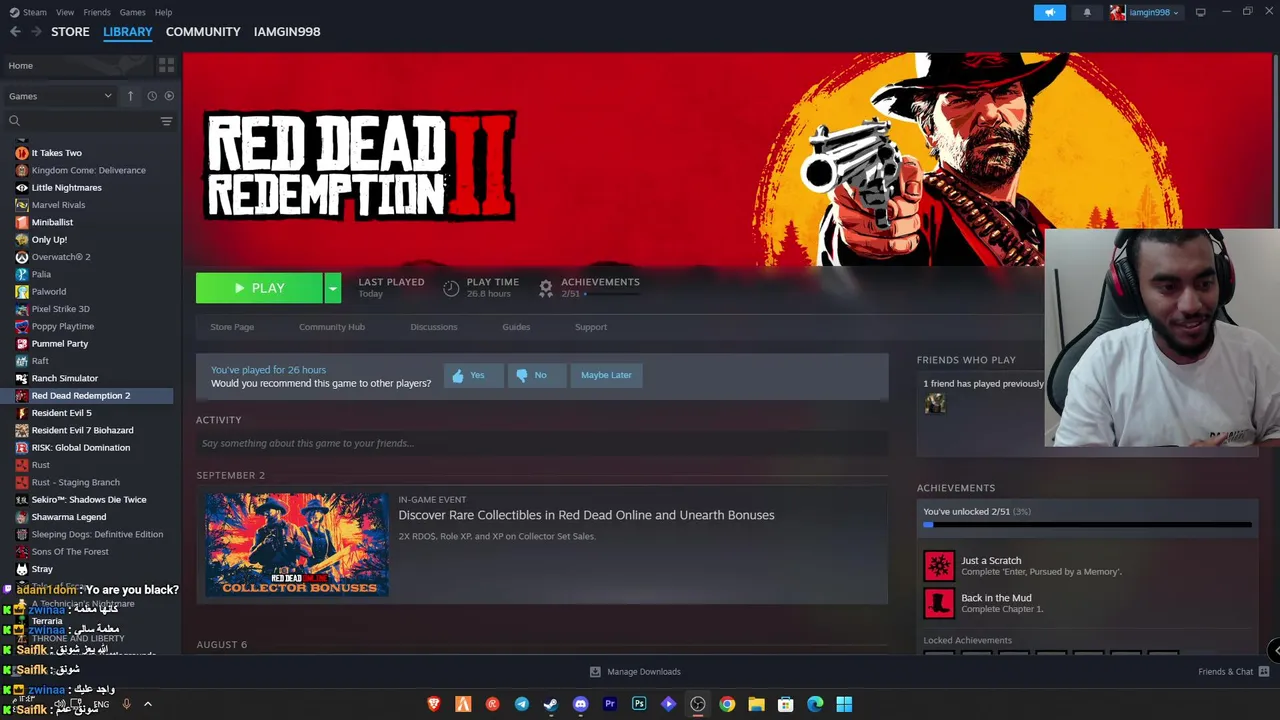Viewport: 1280px width, 720px height.
Task: Click the Stray game icon in list
Action: pyautogui.click(x=22, y=569)
